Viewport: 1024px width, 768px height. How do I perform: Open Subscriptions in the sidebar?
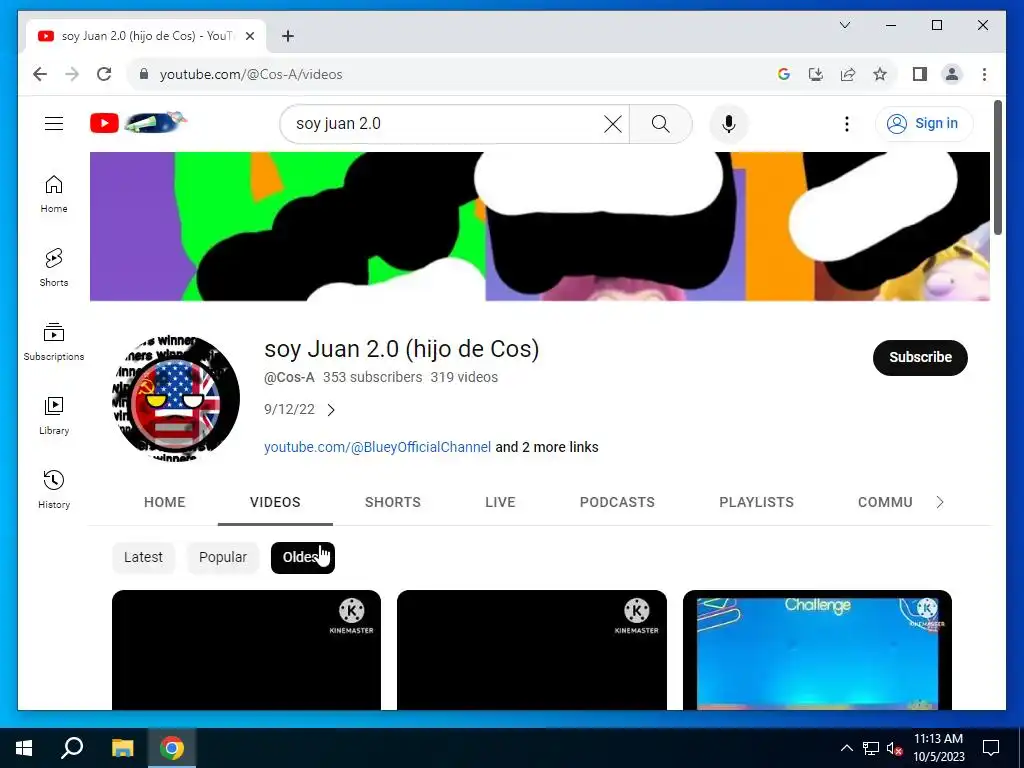coord(54,342)
